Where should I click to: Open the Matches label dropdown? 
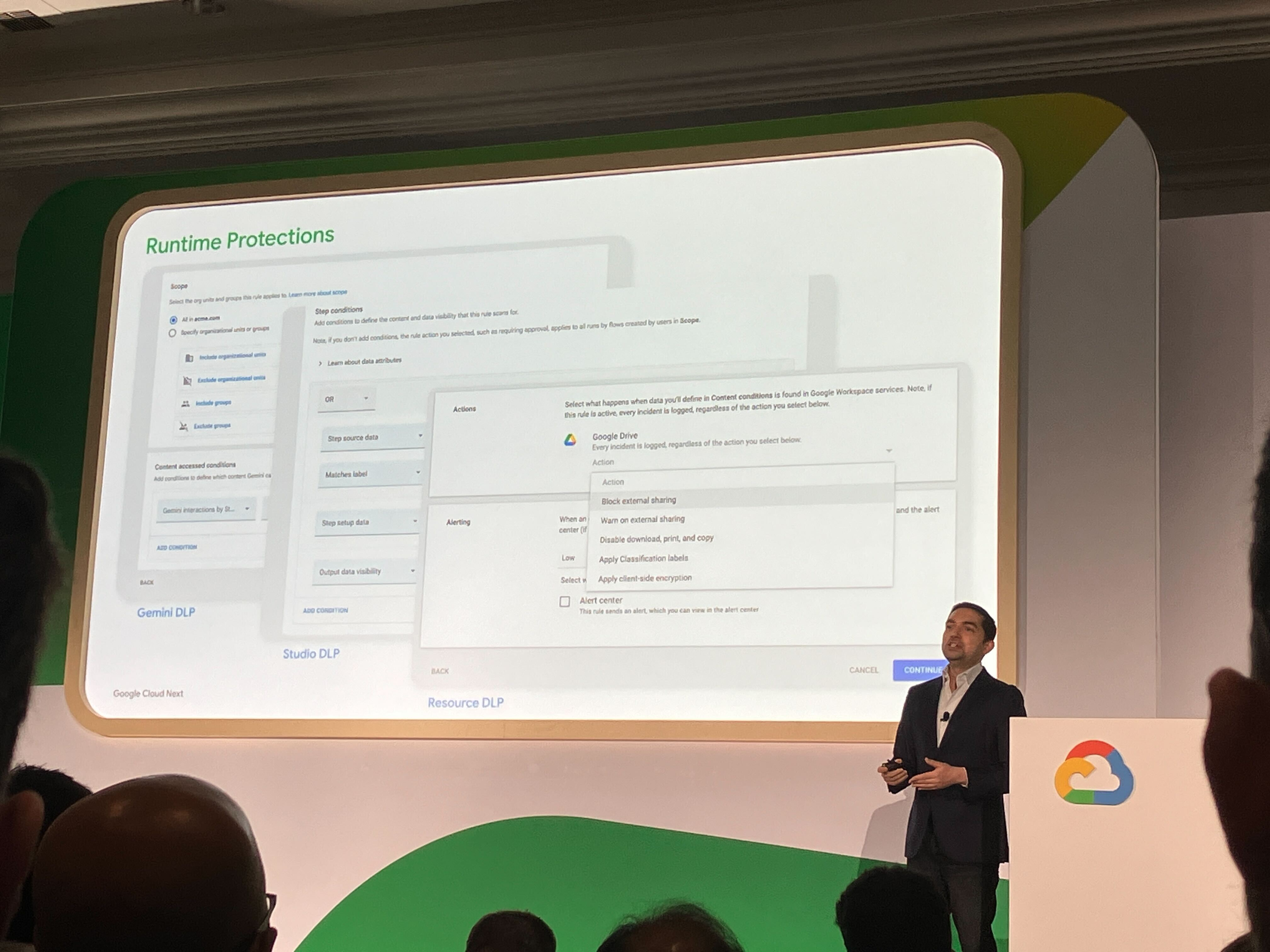click(371, 474)
